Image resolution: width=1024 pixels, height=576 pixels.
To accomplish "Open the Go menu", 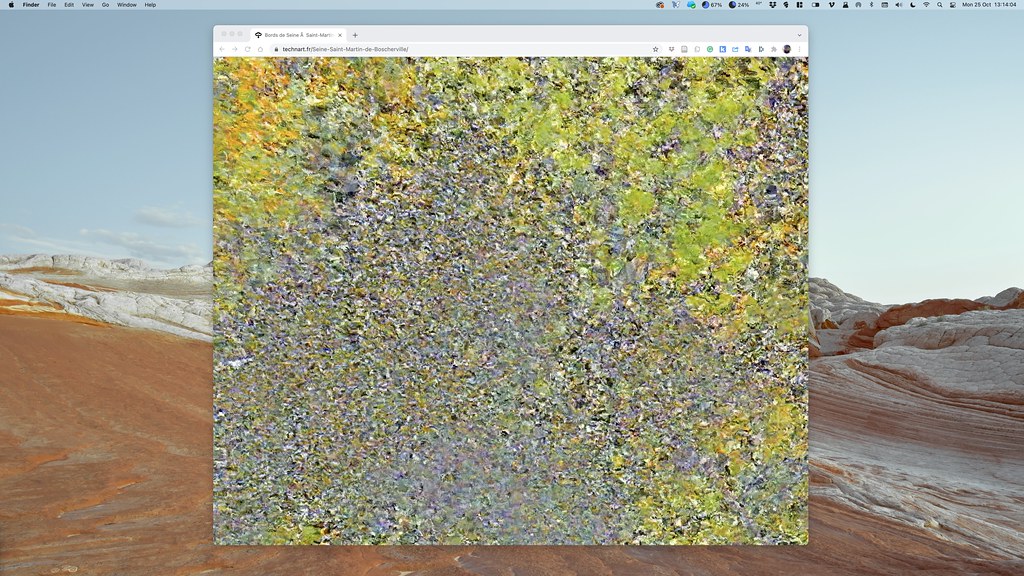I will click(x=105, y=5).
